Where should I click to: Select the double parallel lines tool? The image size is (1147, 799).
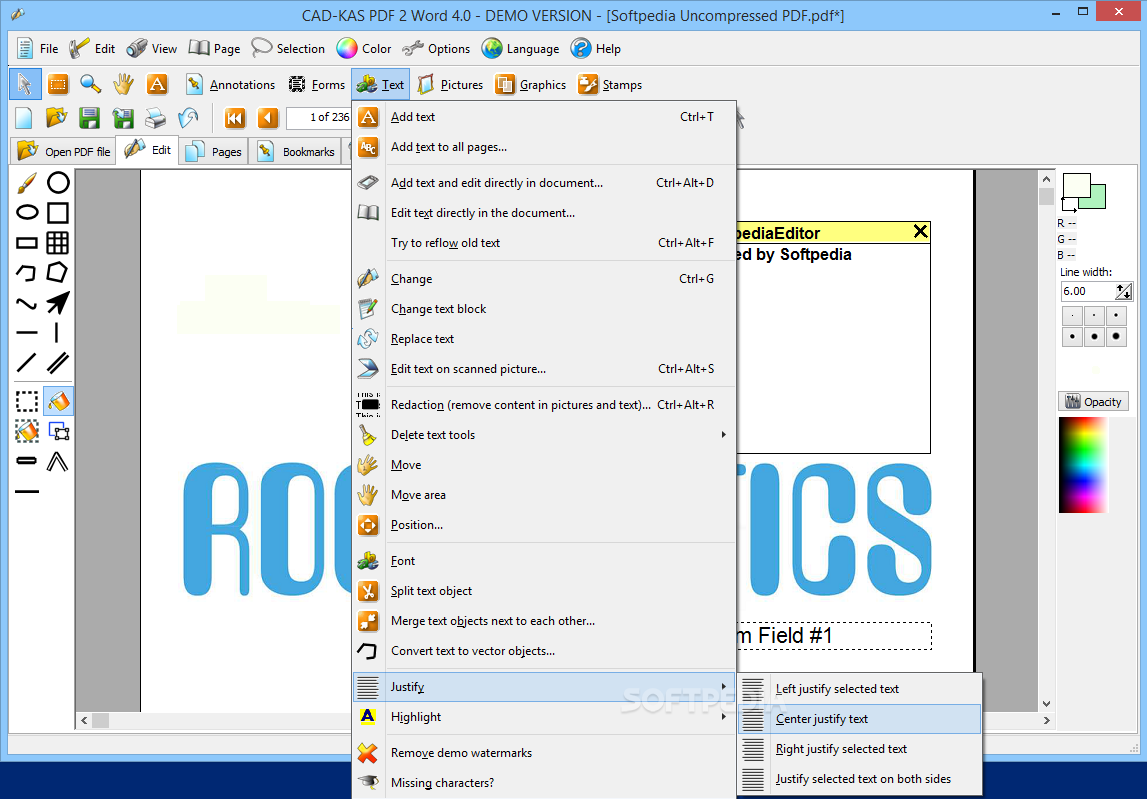pos(58,362)
